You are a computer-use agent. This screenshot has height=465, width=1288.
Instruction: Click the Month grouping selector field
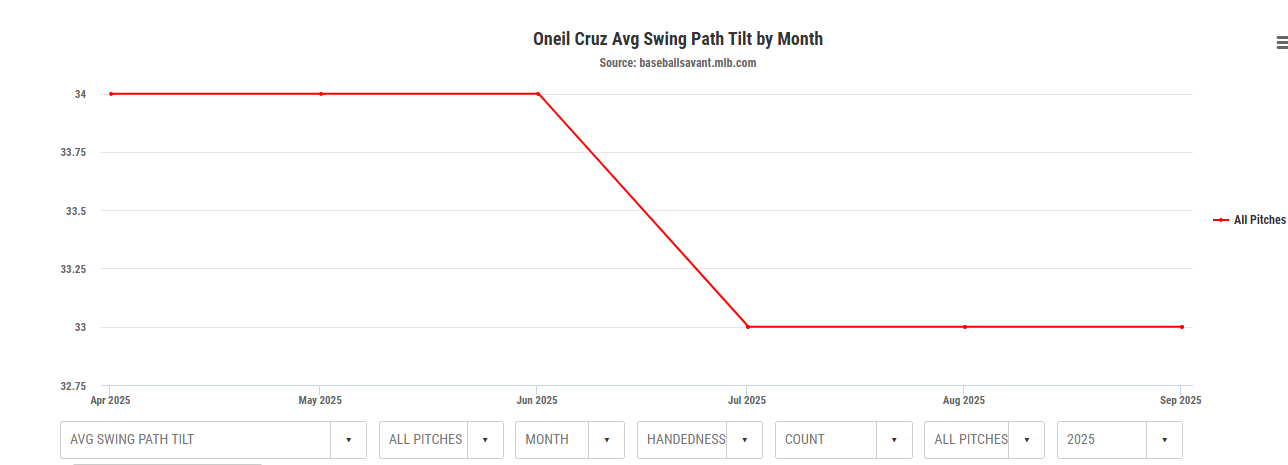[x=552, y=440]
